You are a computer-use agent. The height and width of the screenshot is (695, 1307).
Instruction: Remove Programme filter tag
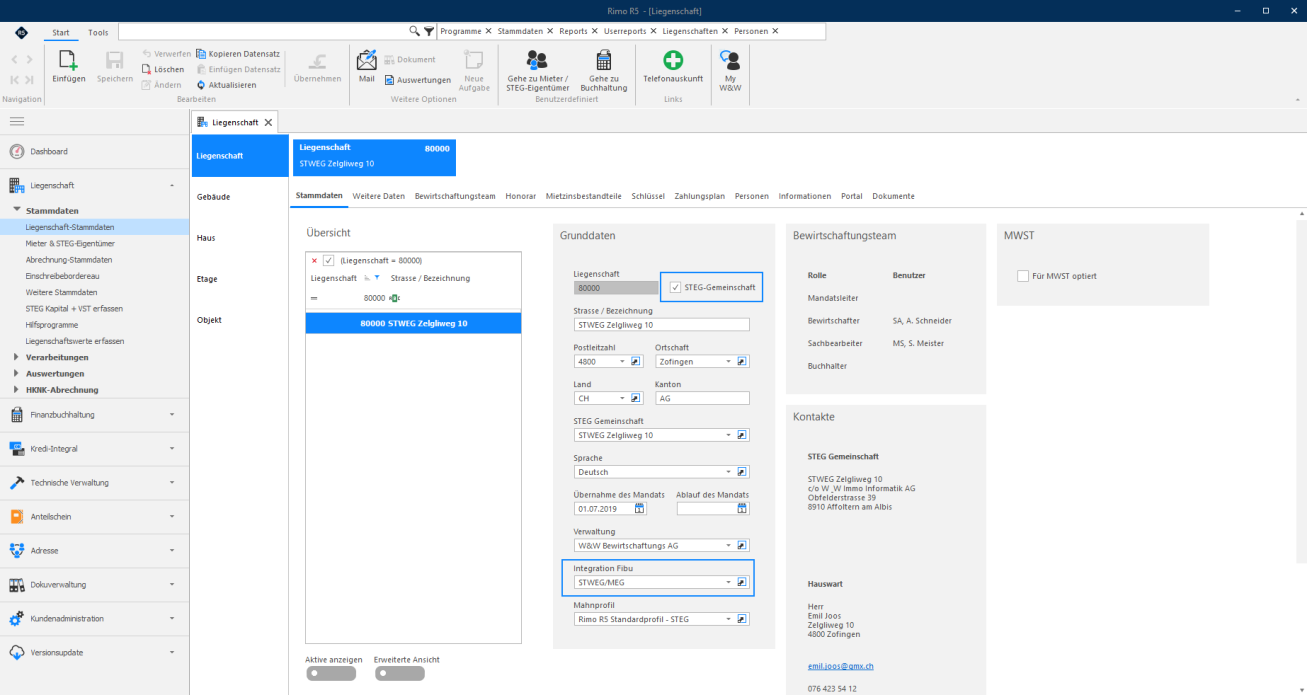coord(487,31)
